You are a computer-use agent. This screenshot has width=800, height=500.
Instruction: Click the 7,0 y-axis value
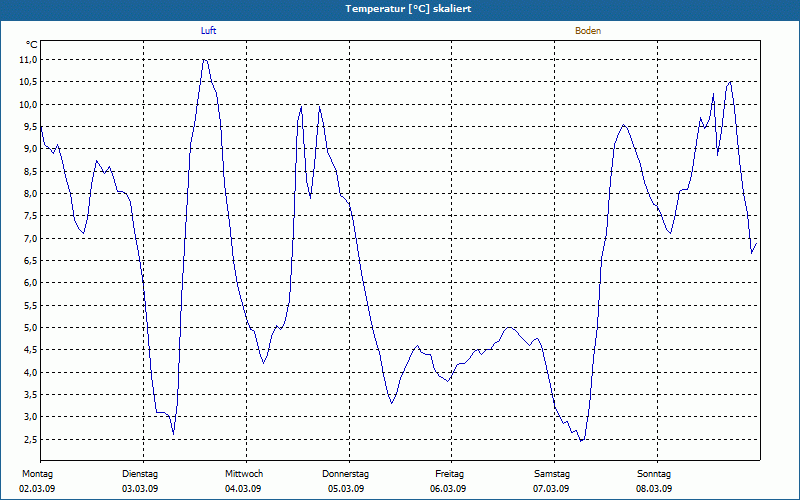(30, 238)
